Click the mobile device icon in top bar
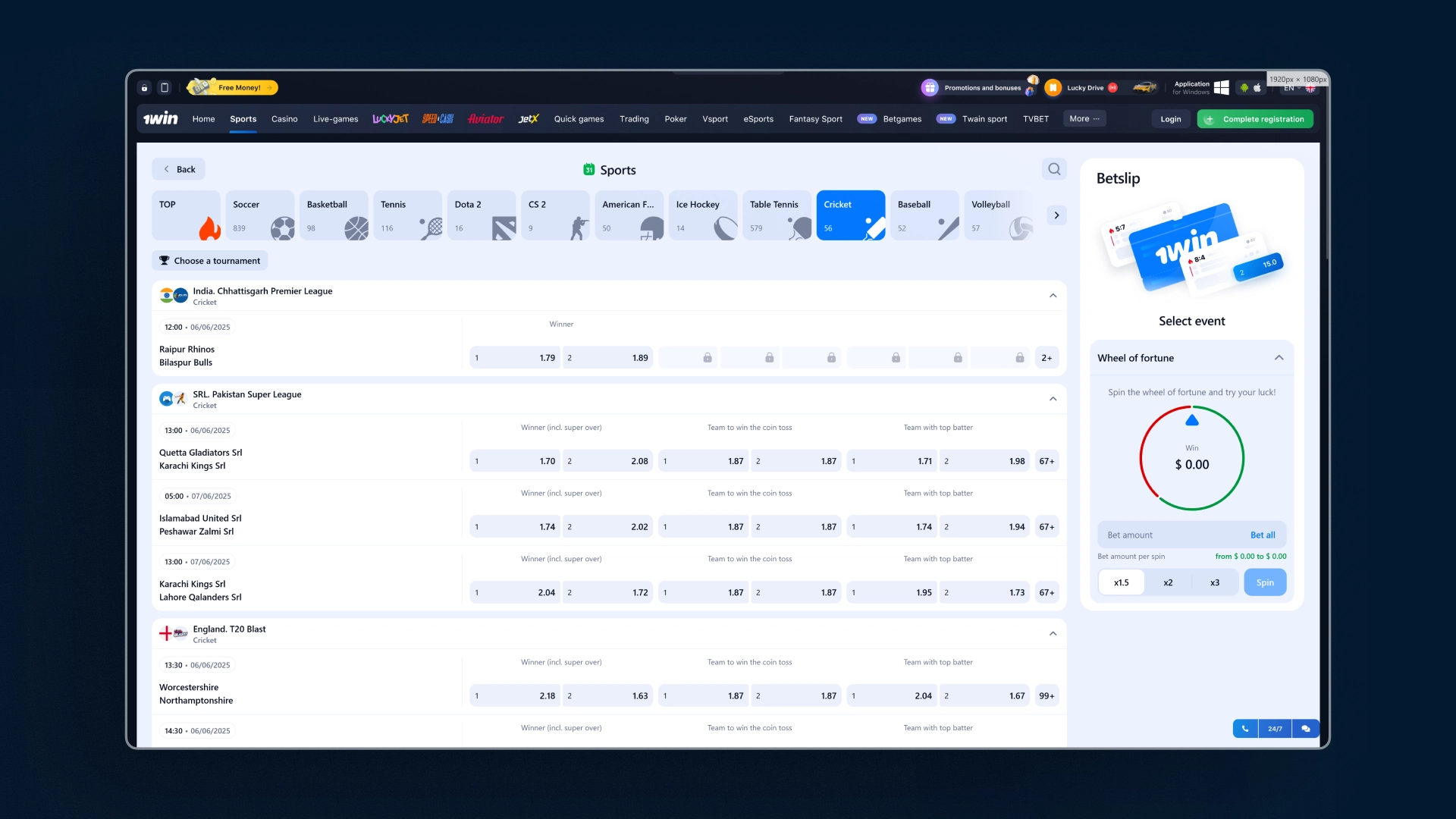Screen dimensions: 1456x819 click(165, 87)
